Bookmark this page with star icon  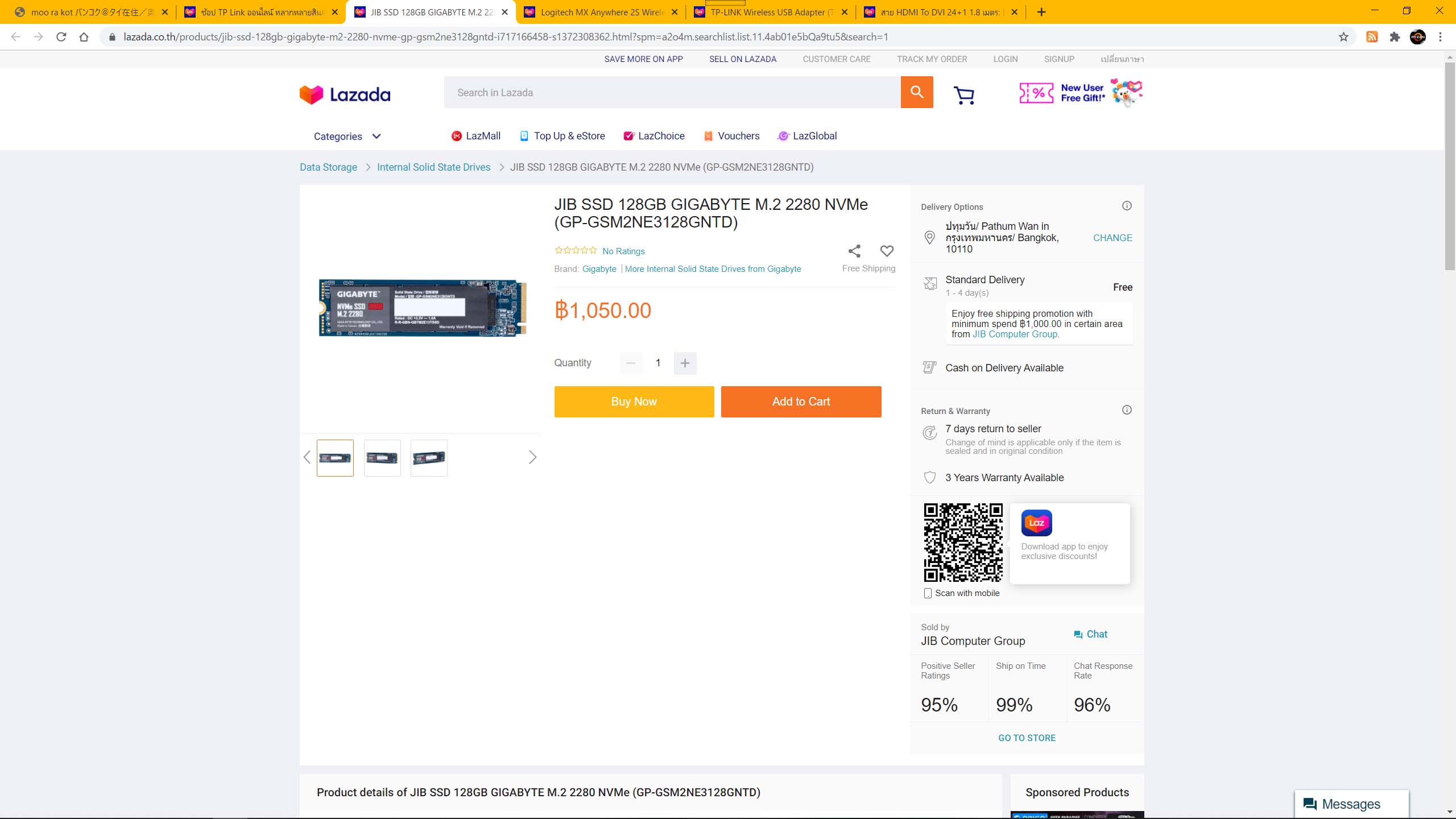tap(1343, 37)
